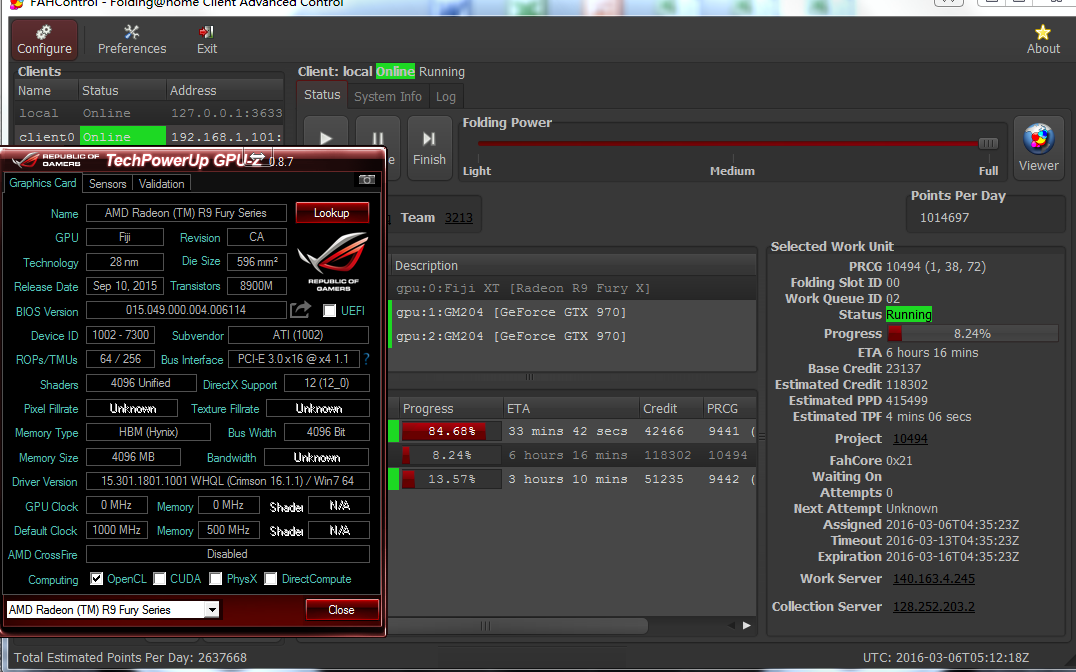
Task: Select the 8.24% work unit row
Action: click(x=573, y=455)
